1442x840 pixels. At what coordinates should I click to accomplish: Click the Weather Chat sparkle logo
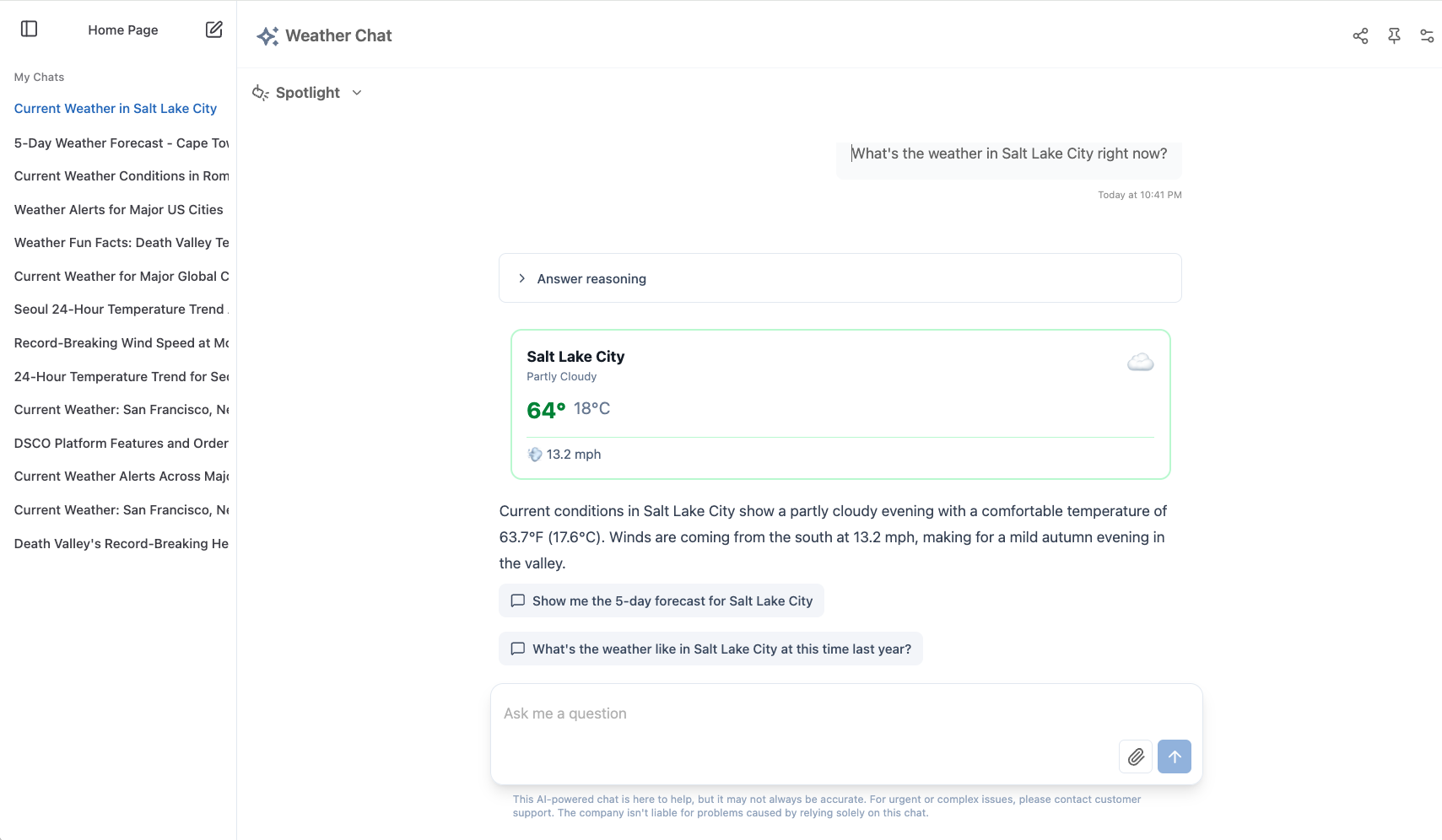point(267,35)
